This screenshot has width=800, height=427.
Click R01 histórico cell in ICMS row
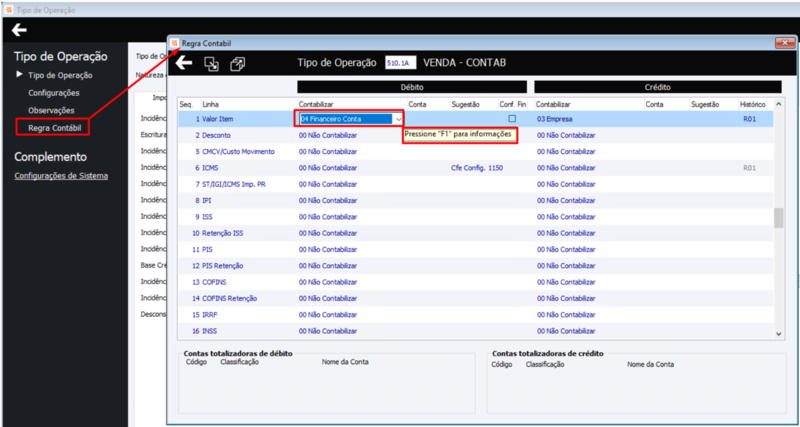[749, 168]
